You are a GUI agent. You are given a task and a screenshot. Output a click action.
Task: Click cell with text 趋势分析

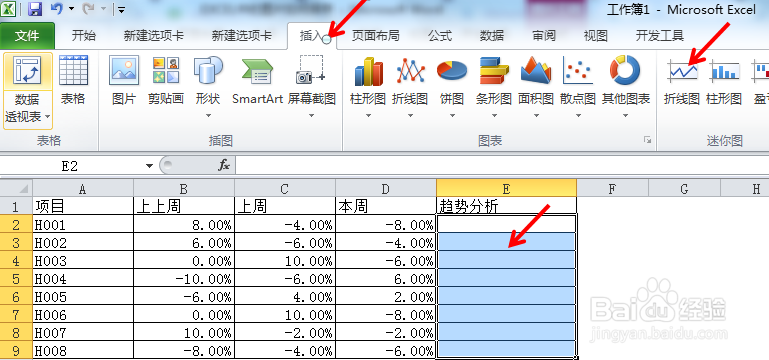click(x=506, y=206)
